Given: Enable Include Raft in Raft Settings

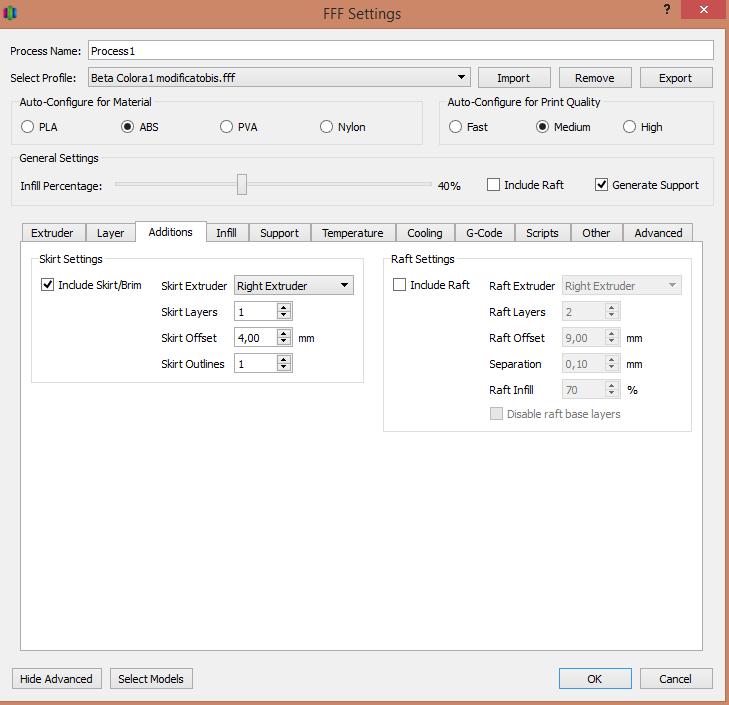Looking at the screenshot, I should tap(400, 285).
